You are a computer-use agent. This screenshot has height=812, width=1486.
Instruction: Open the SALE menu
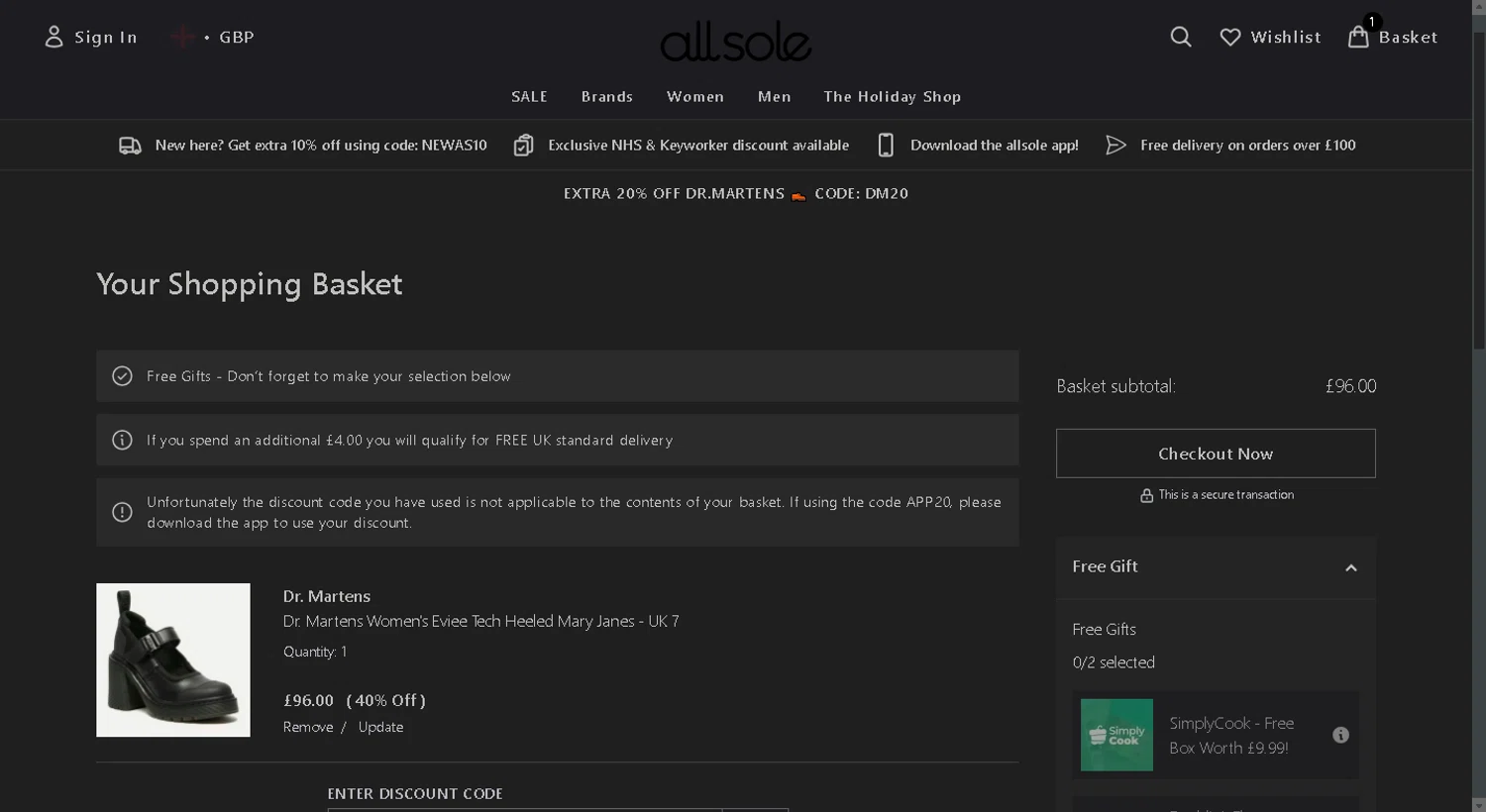click(529, 96)
